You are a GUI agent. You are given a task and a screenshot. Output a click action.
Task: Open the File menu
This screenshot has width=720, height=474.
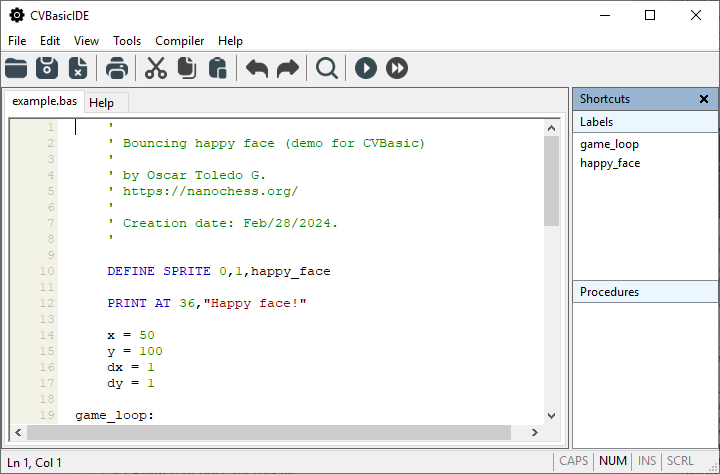click(17, 41)
